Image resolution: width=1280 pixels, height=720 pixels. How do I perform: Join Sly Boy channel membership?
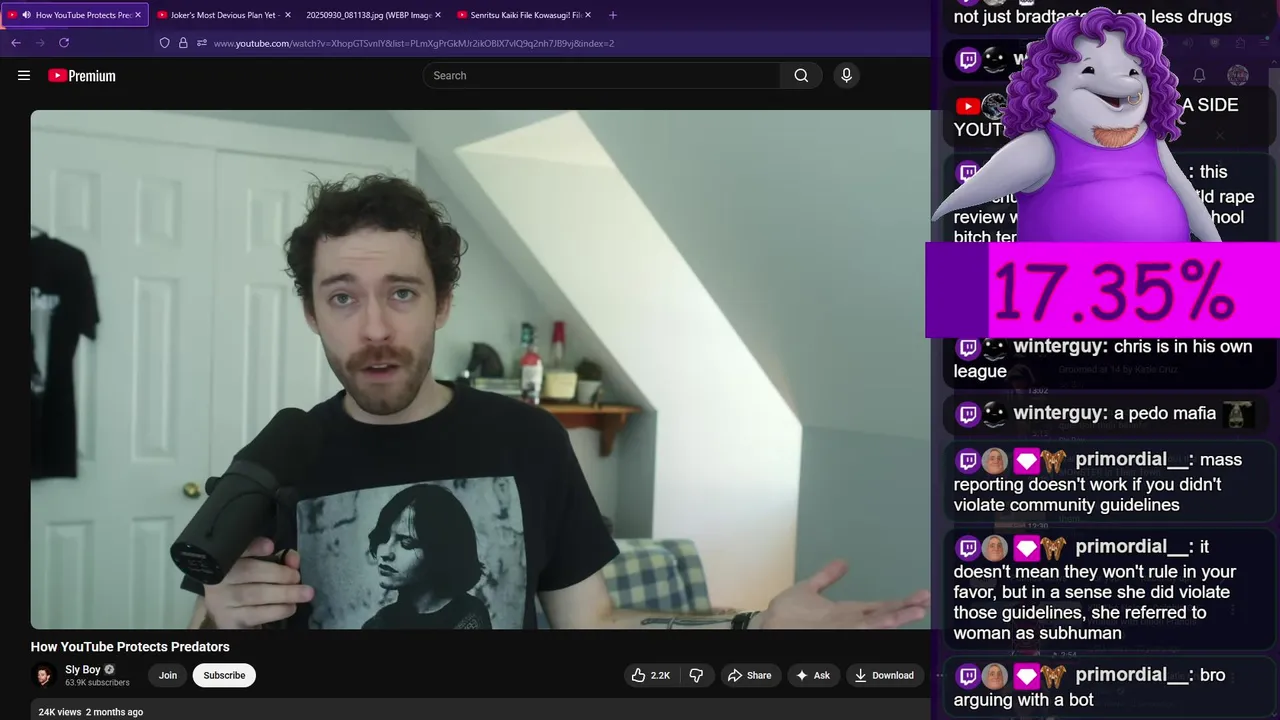168,675
